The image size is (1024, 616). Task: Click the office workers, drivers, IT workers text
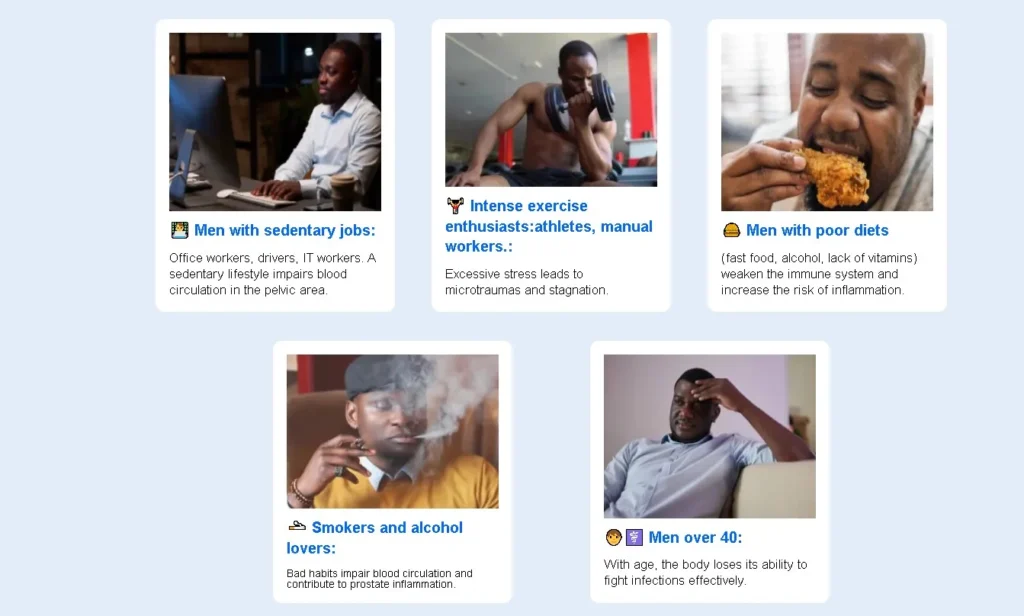pos(273,274)
